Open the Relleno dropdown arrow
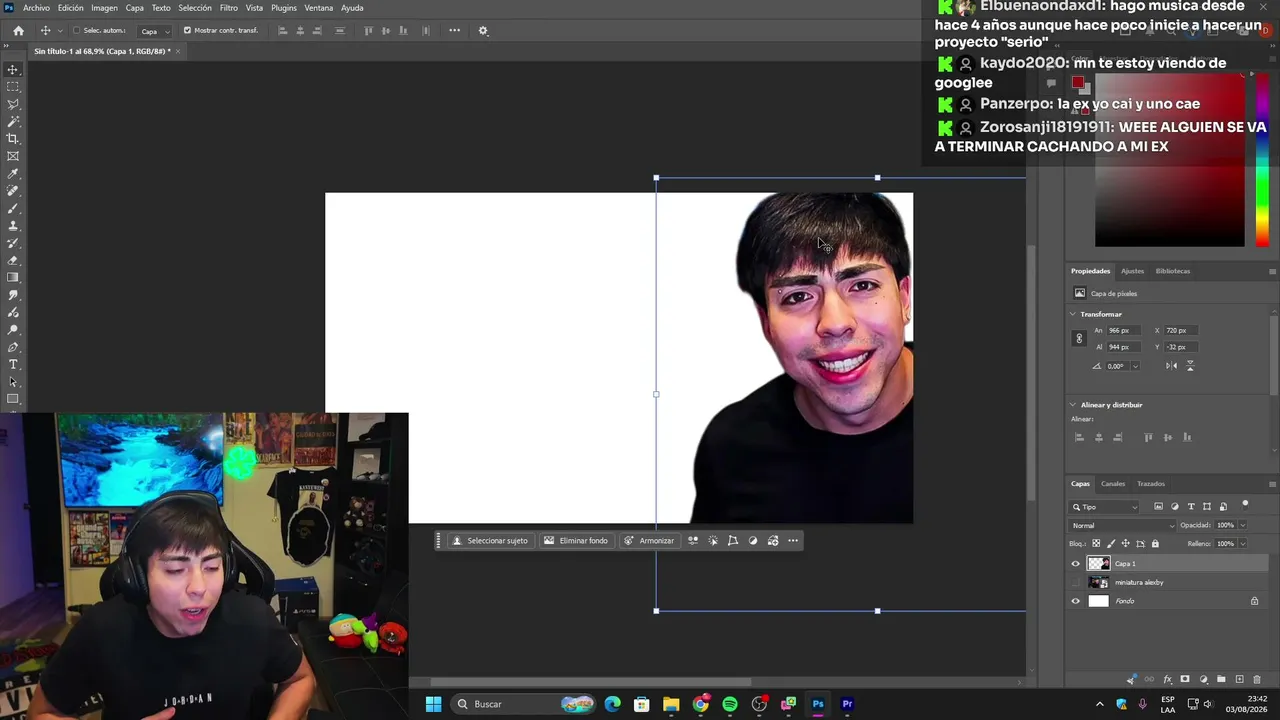This screenshot has height=720, width=1280. pos(1243,544)
